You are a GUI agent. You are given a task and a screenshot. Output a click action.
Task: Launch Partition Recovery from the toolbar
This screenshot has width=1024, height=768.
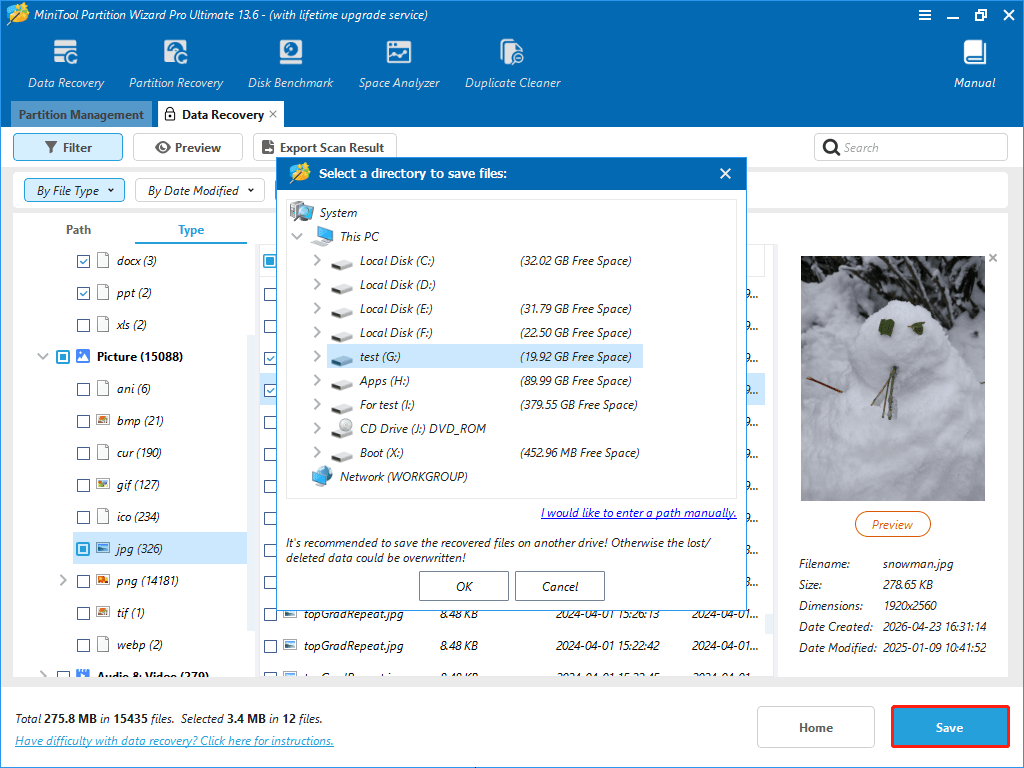click(x=176, y=52)
